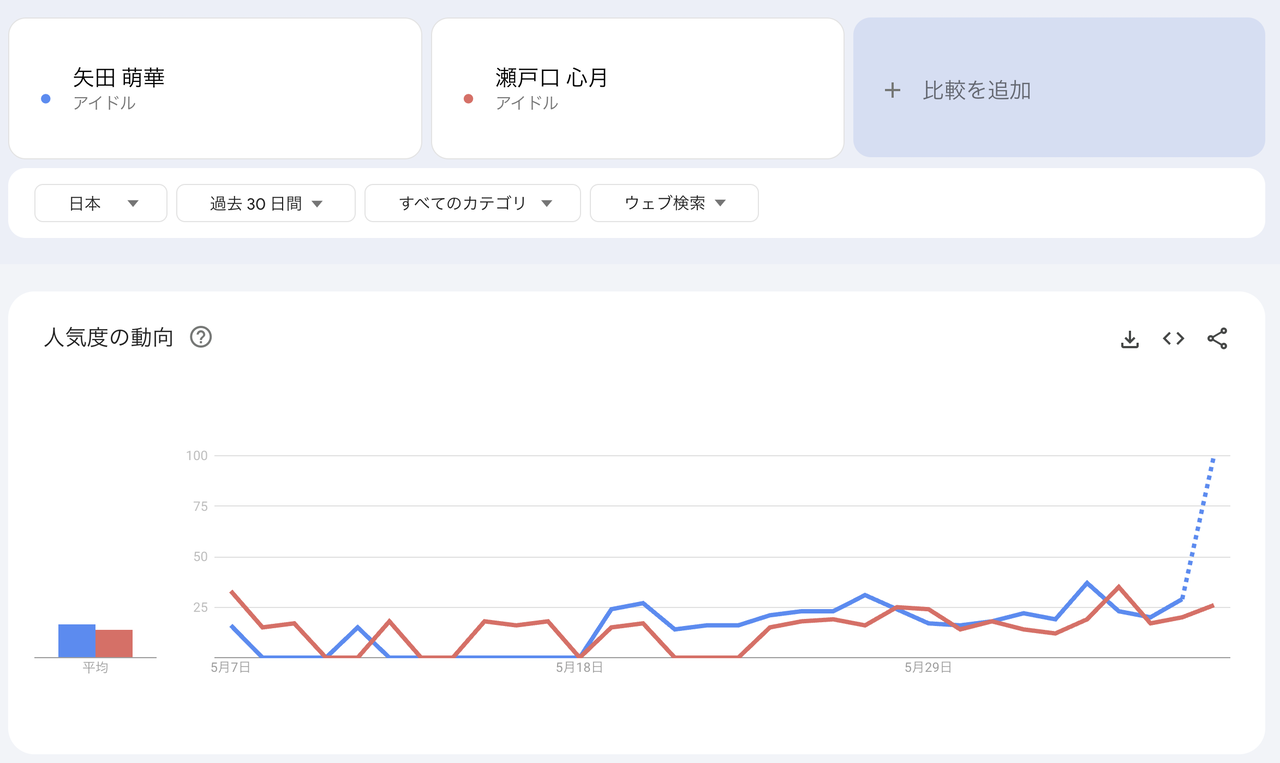Download the interest over time chart data
Screen dimensions: 1280x763
[1130, 339]
